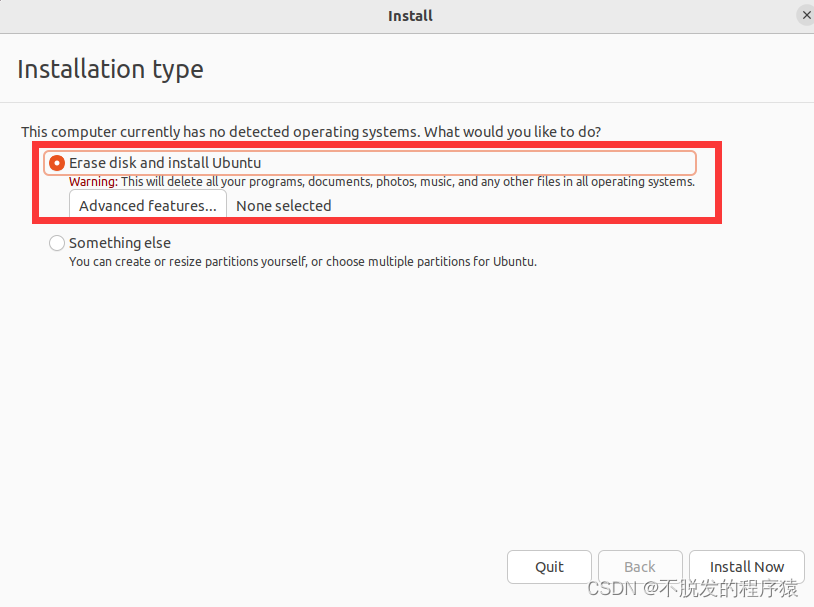814x607 pixels.
Task: Click the warning sentence about deleting all files
Action: coord(408,182)
